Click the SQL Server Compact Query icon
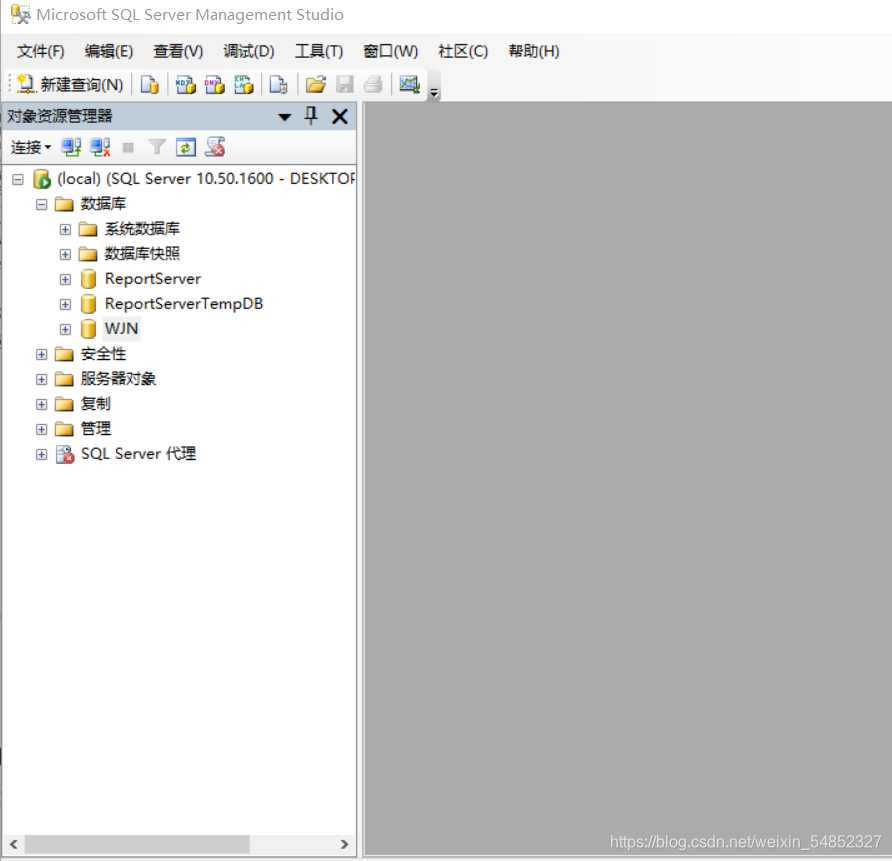The height and width of the screenshot is (861, 892). [x=278, y=85]
